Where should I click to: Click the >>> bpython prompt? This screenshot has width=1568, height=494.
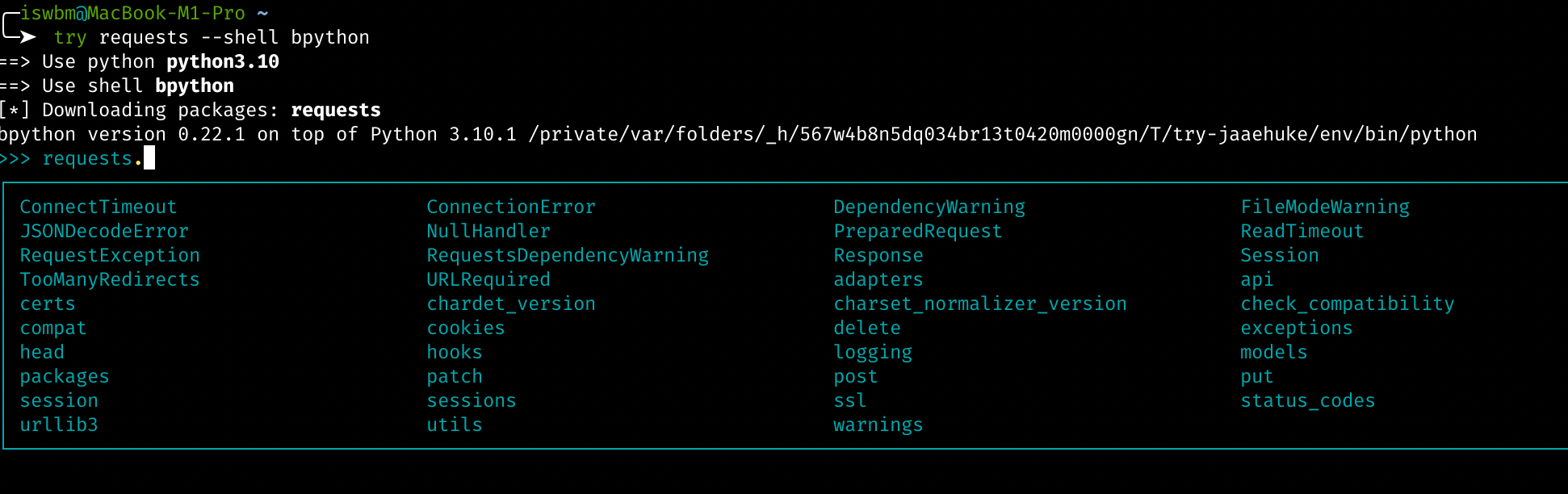15,159
